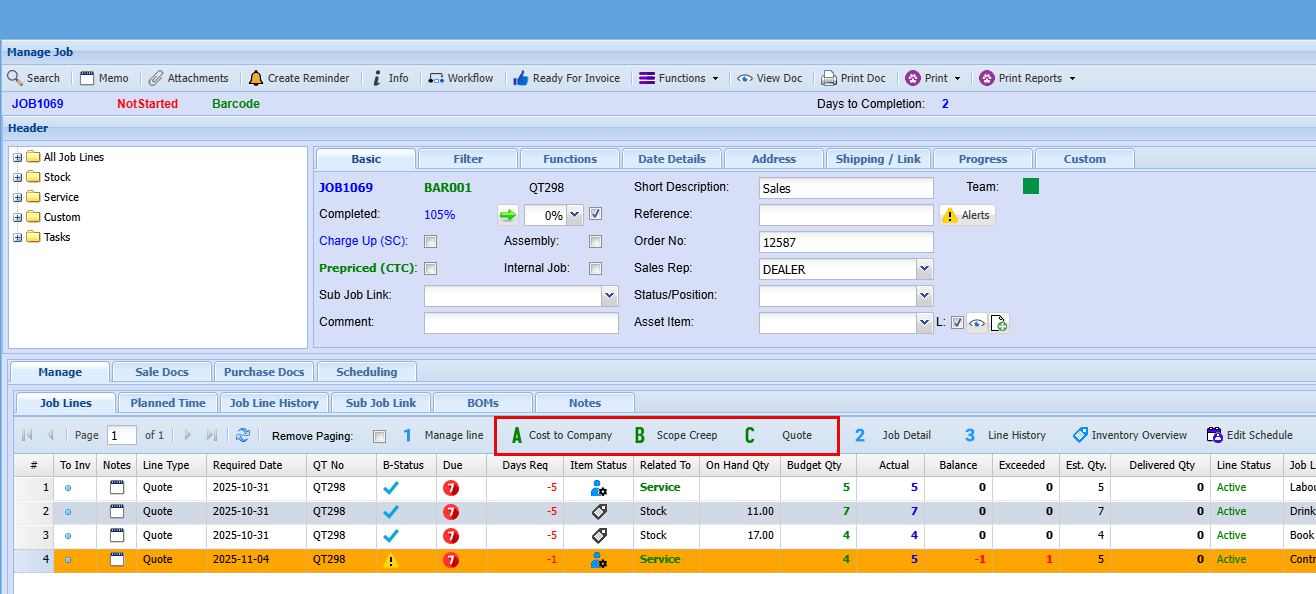Open Create Reminder bell icon
This screenshot has width=1316, height=594.
coord(256,78)
